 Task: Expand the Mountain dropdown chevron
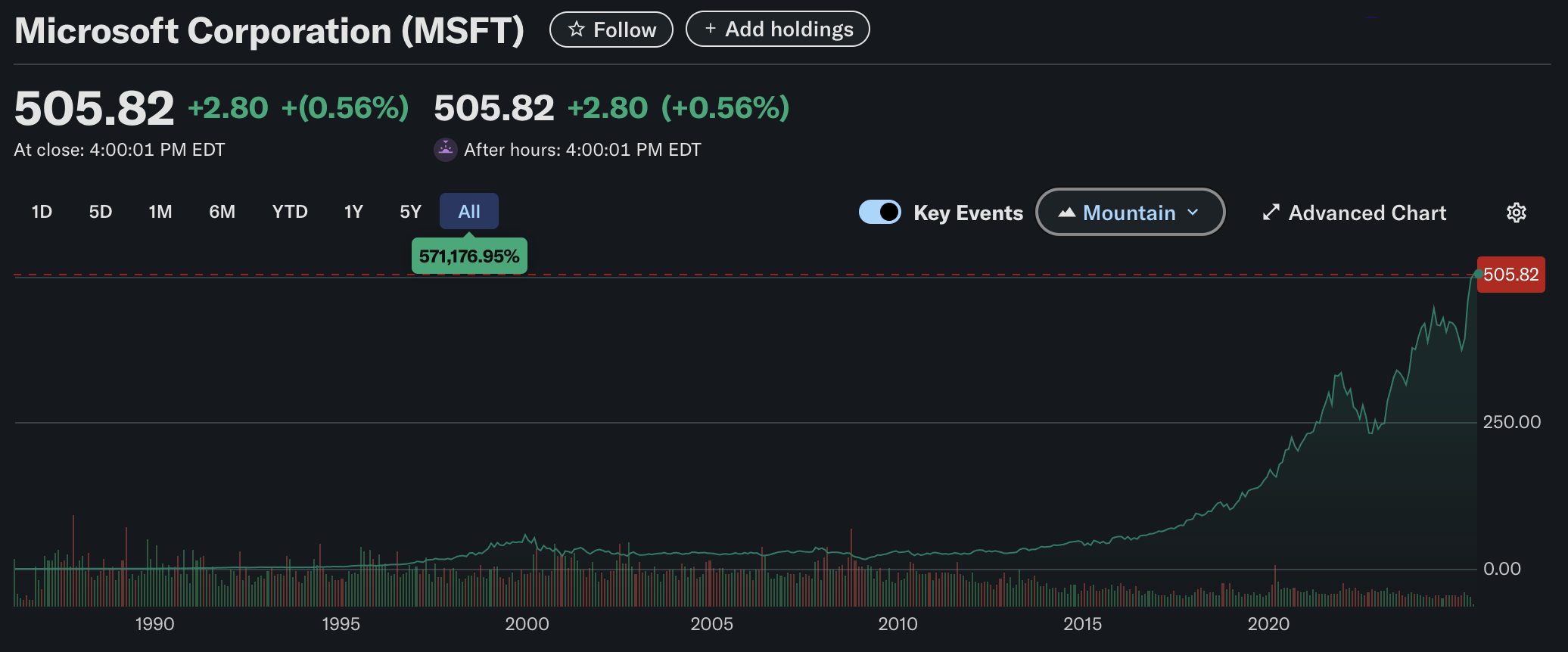[1193, 213]
